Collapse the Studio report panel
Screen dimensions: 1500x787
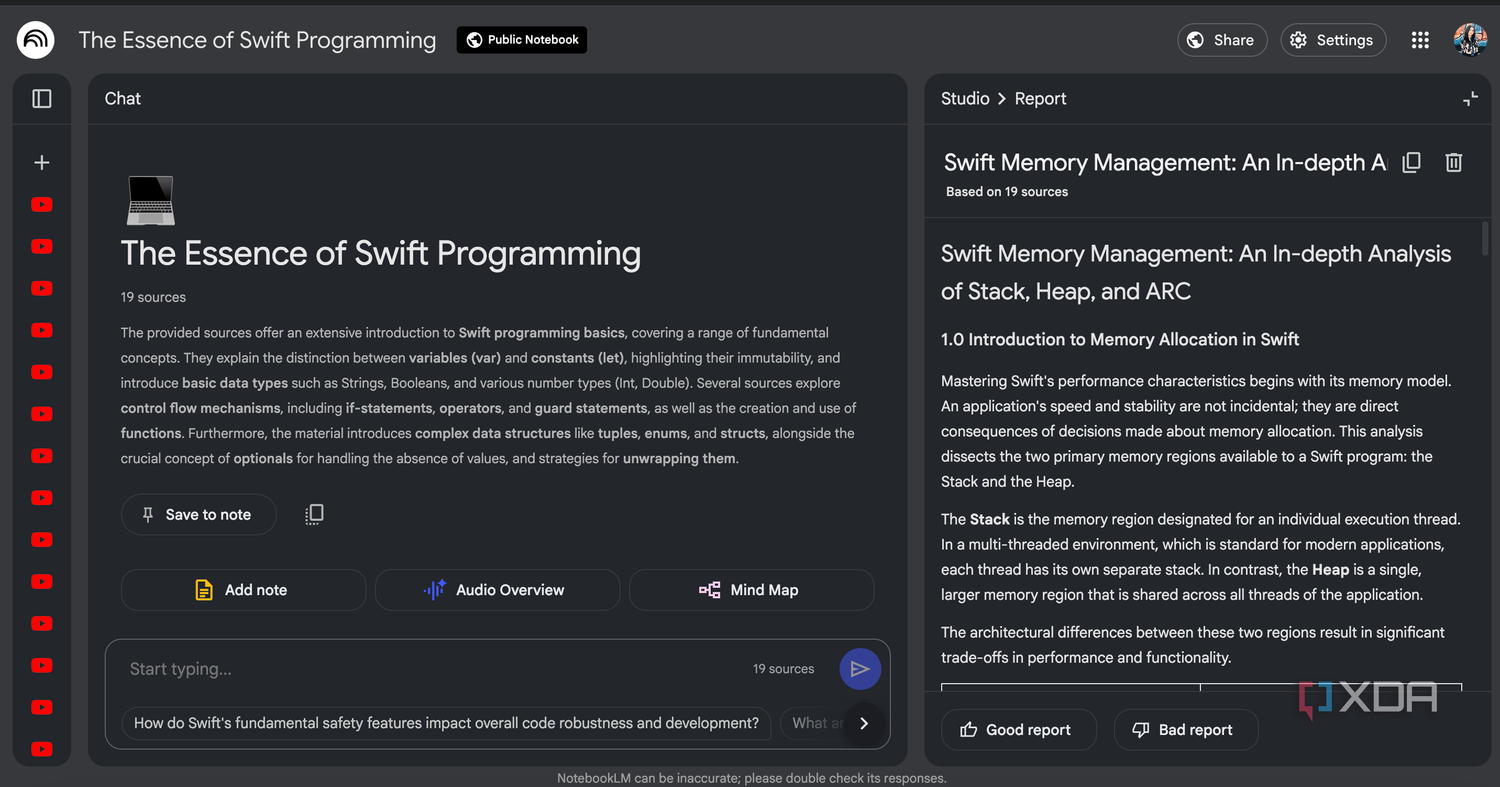(x=1470, y=98)
